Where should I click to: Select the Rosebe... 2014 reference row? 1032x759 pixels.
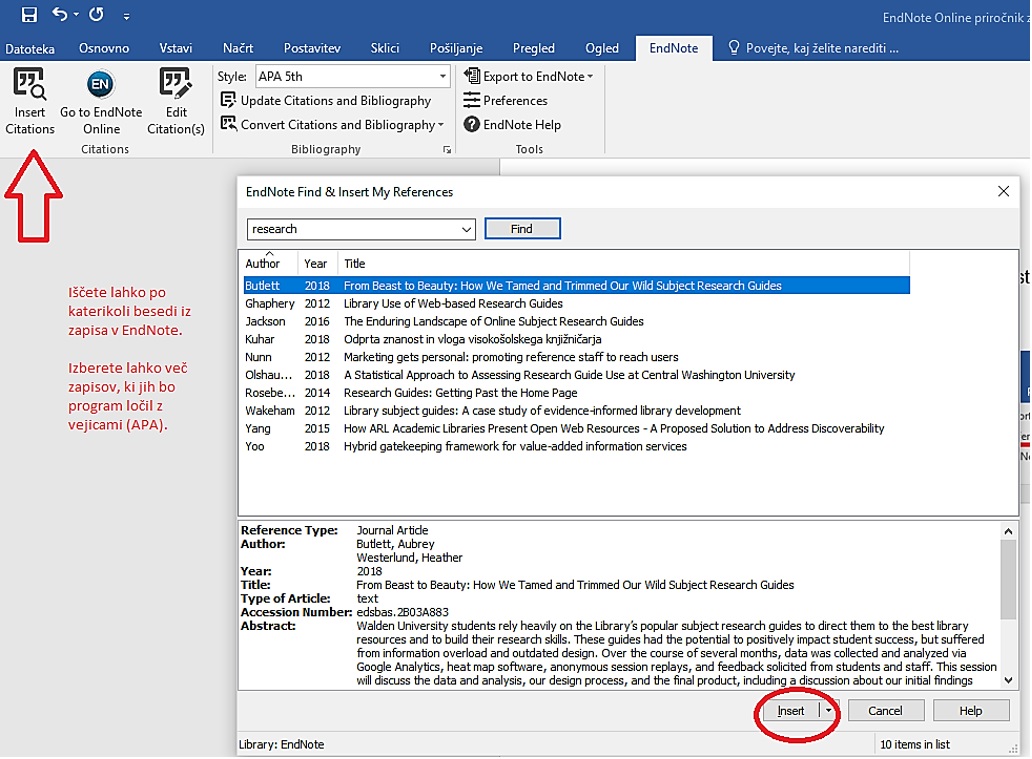click(576, 392)
